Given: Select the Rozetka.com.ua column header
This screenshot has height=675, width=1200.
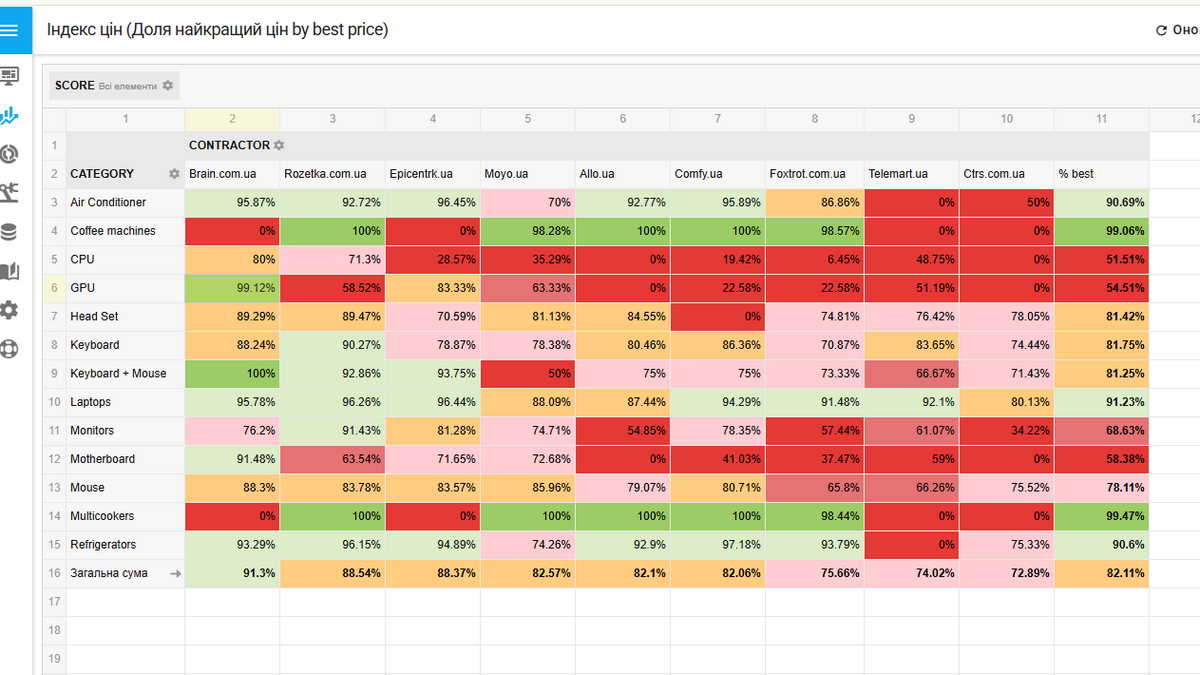Looking at the screenshot, I should click(x=325, y=174).
